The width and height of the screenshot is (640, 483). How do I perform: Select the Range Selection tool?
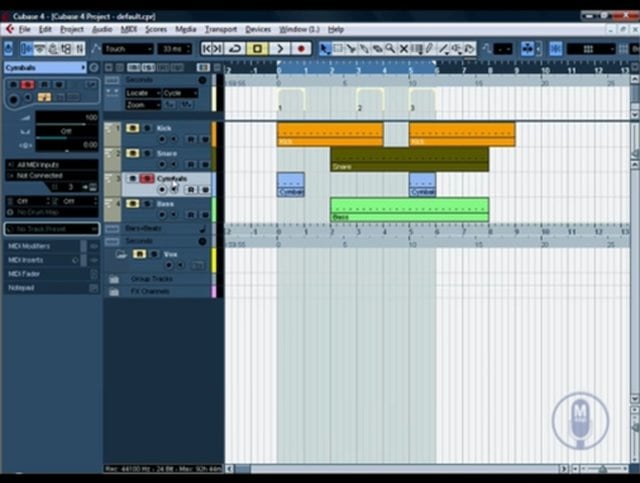click(338, 49)
